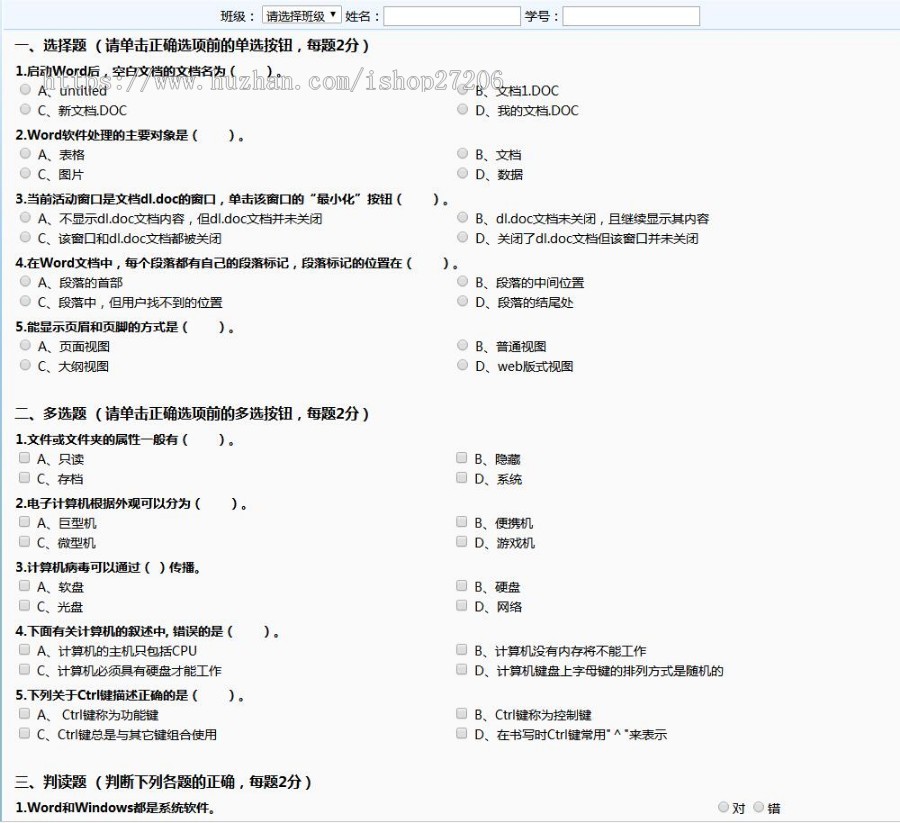This screenshot has height=823, width=900.
Task: Check B、计算机没有内存将不能工作
Action: pyautogui.click(x=461, y=650)
